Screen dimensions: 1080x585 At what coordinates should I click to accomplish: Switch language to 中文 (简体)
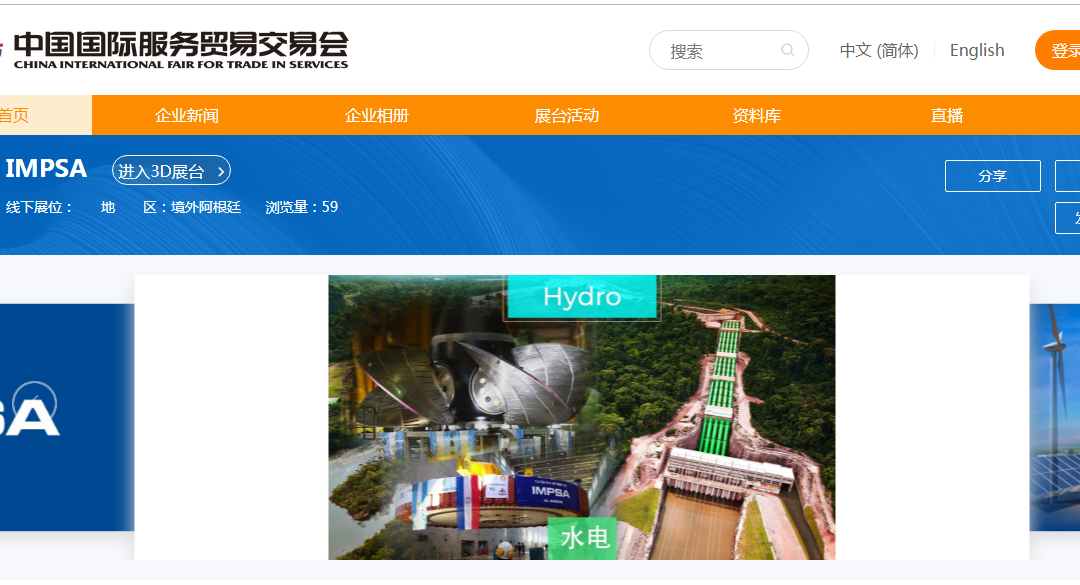pos(879,50)
